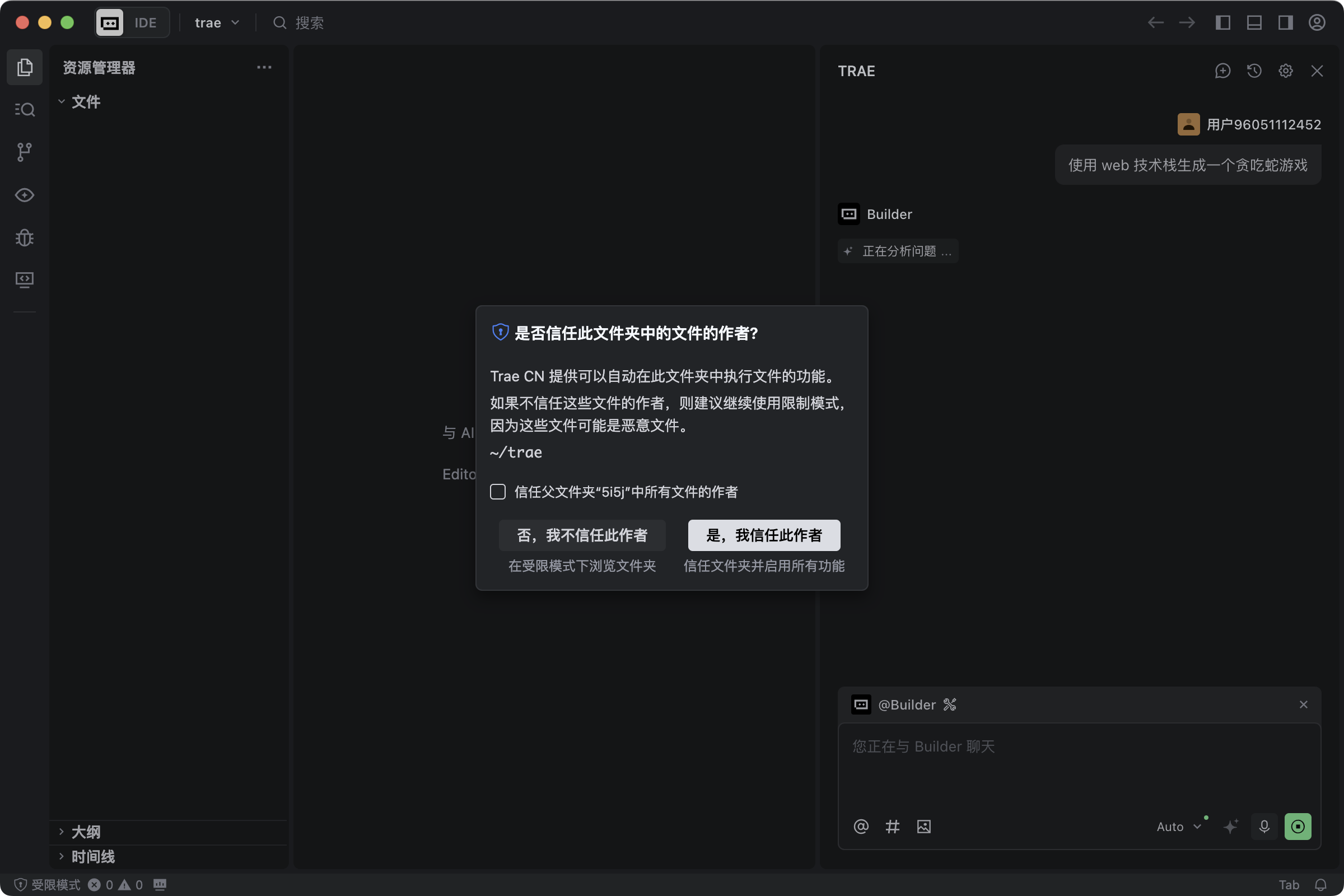
Task: Open the remote monitor code icon
Action: [x=25, y=279]
